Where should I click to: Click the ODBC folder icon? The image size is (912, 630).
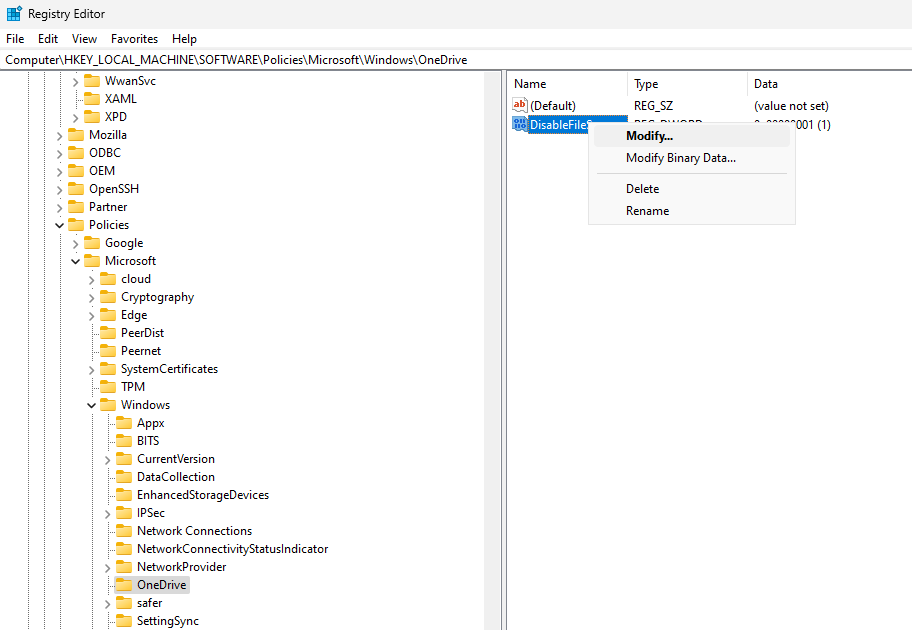point(76,153)
